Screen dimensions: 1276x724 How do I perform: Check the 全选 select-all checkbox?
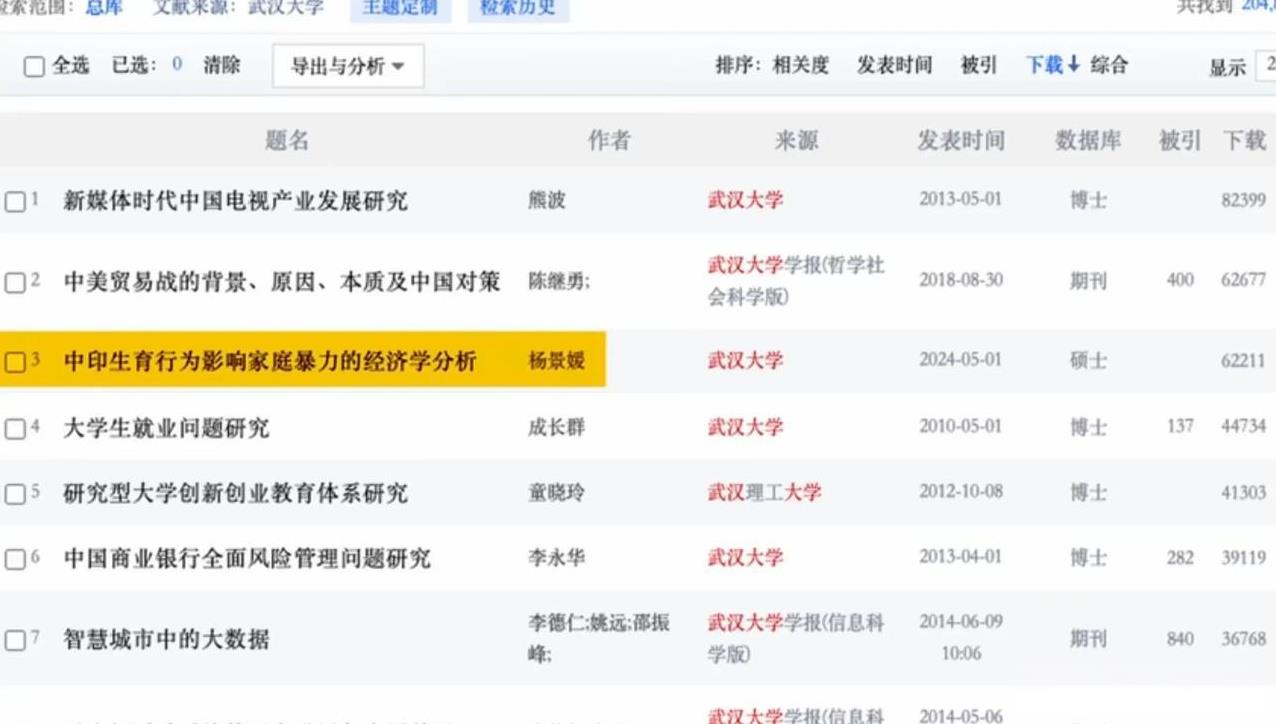pyautogui.click(x=34, y=67)
